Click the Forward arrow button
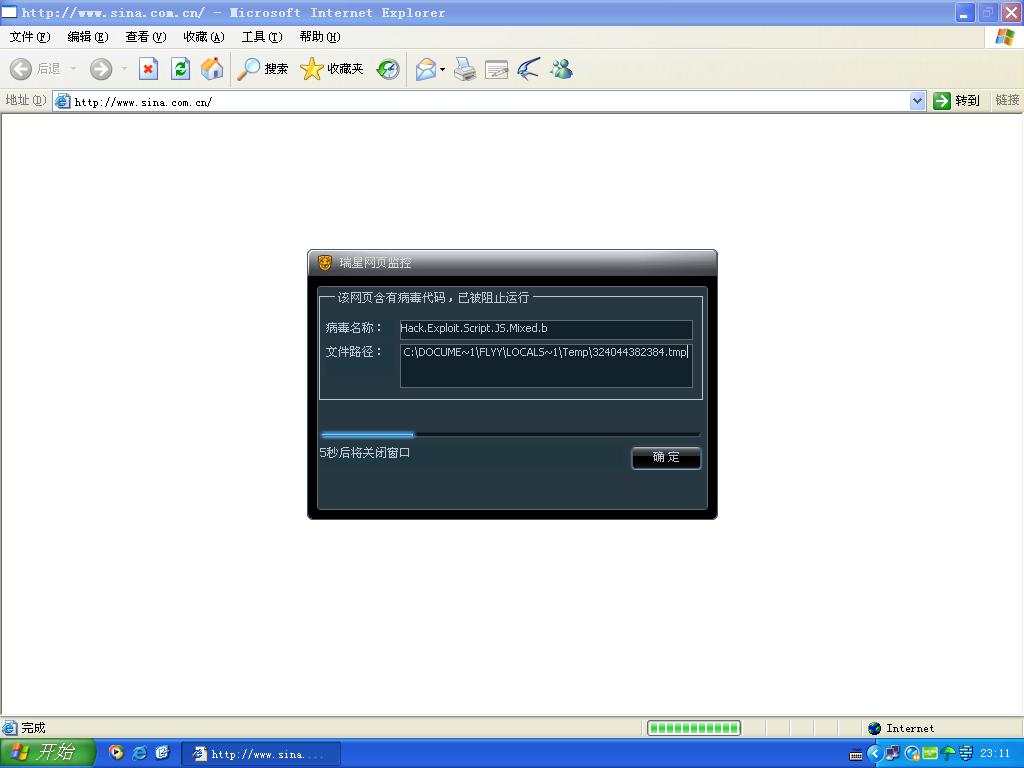The height and width of the screenshot is (768, 1024). [101, 69]
